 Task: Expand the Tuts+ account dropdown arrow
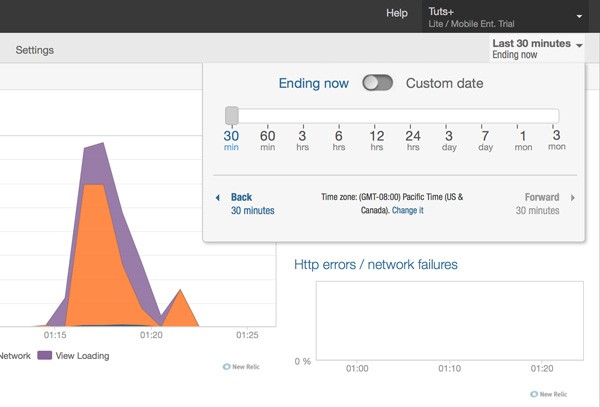[579, 16]
